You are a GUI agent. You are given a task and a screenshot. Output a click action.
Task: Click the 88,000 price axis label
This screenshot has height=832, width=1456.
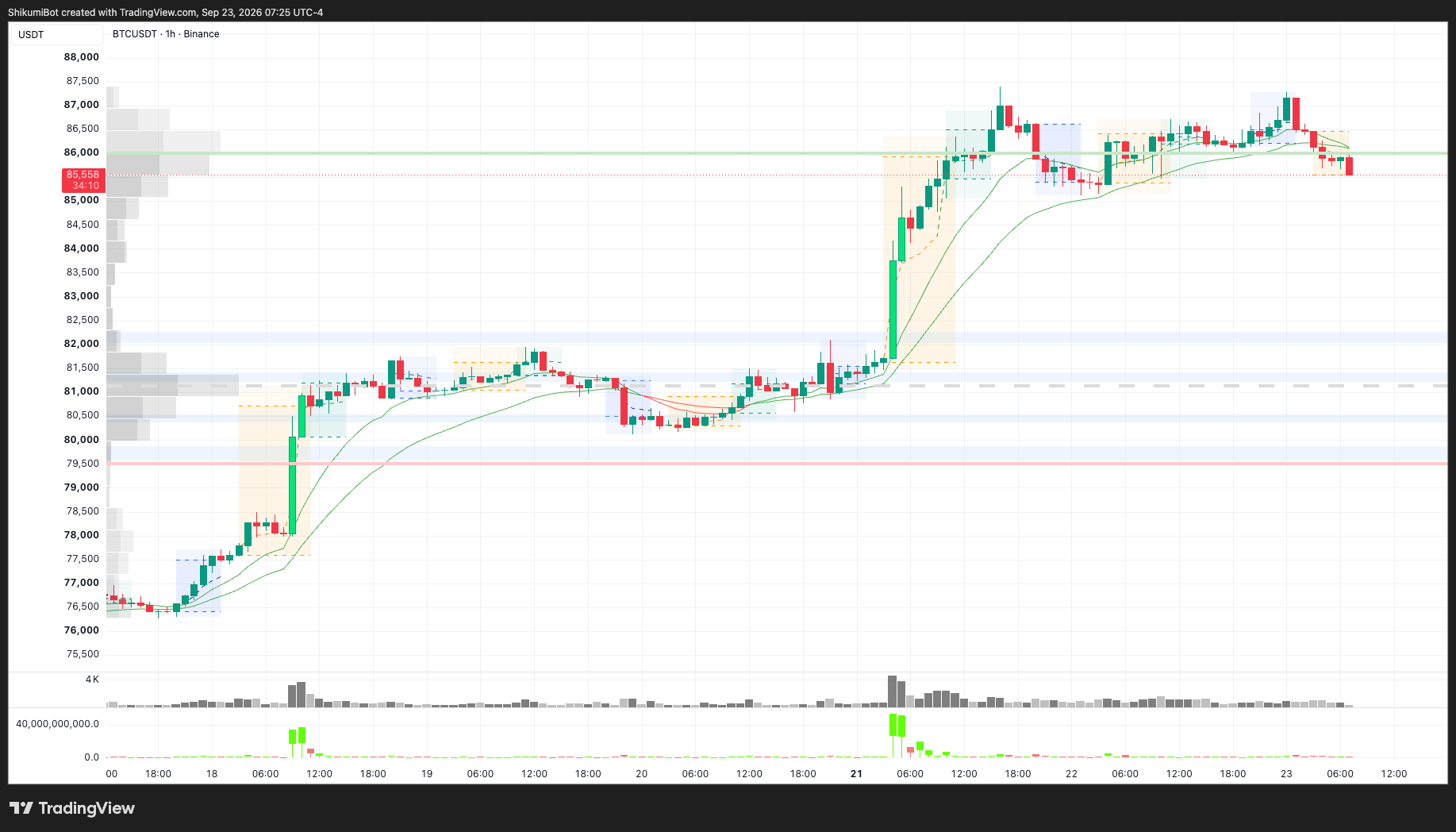pyautogui.click(x=82, y=57)
